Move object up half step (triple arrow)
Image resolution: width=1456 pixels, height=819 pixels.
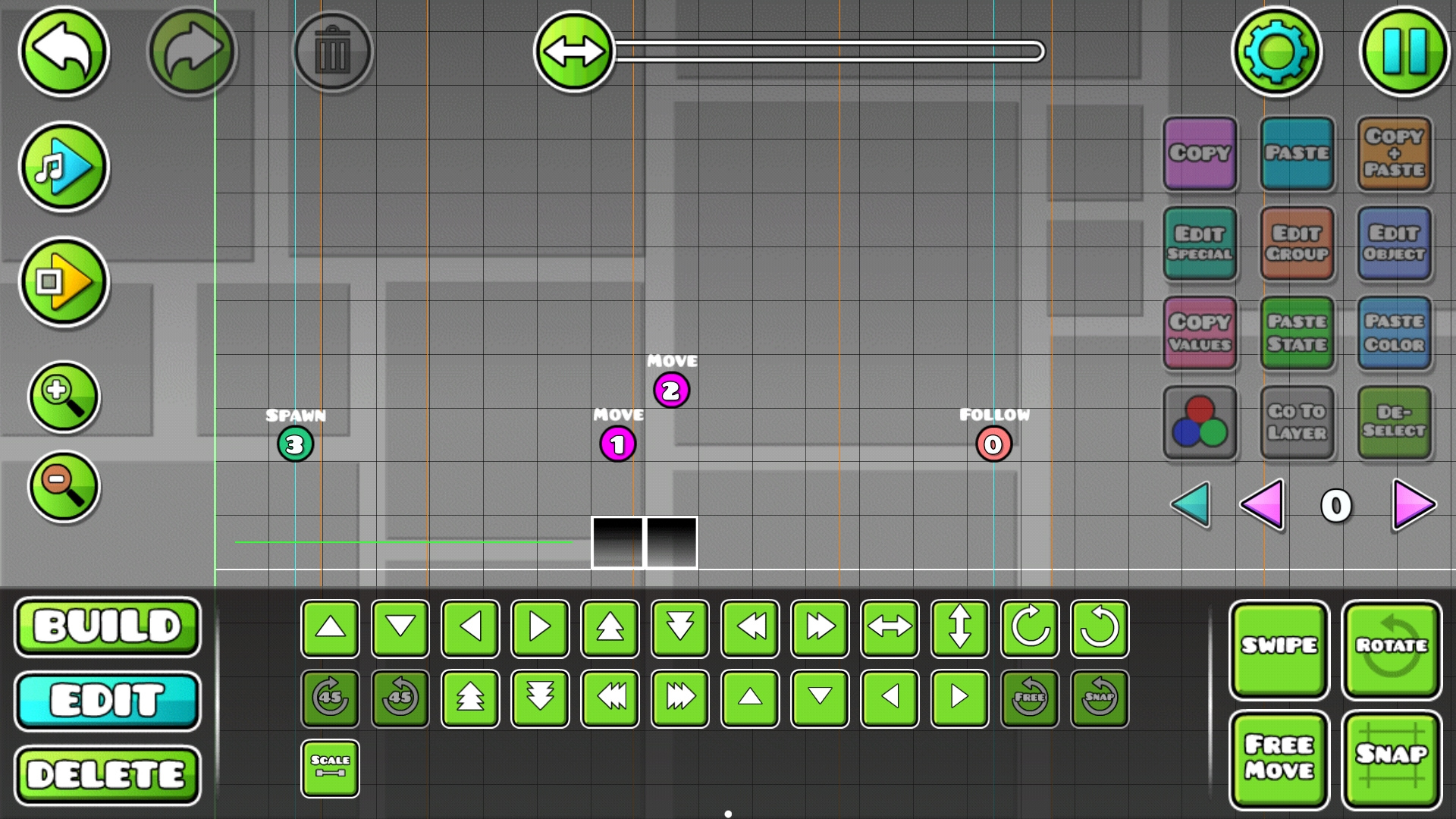[x=470, y=698]
